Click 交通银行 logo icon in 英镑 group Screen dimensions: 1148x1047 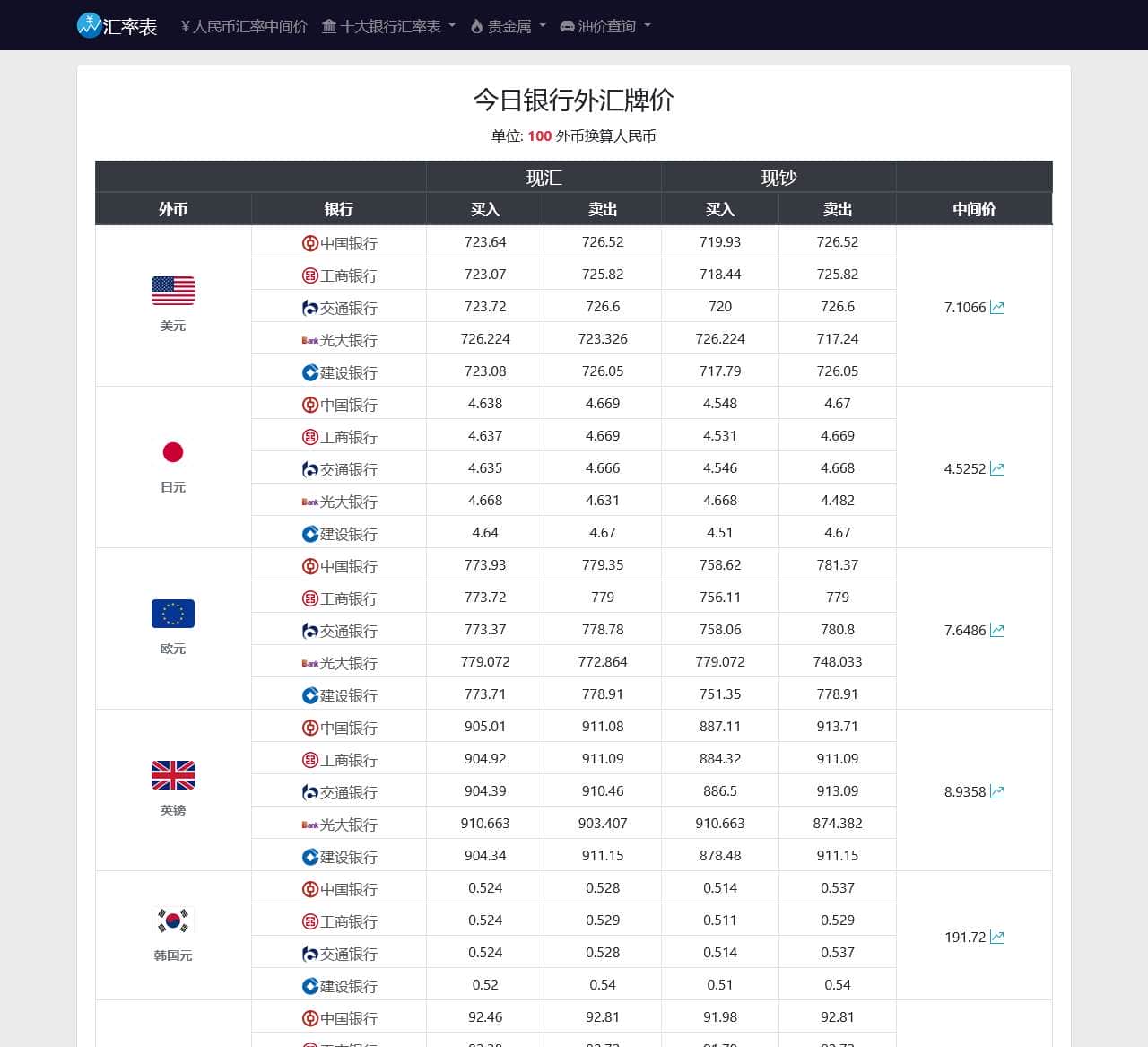click(x=310, y=792)
